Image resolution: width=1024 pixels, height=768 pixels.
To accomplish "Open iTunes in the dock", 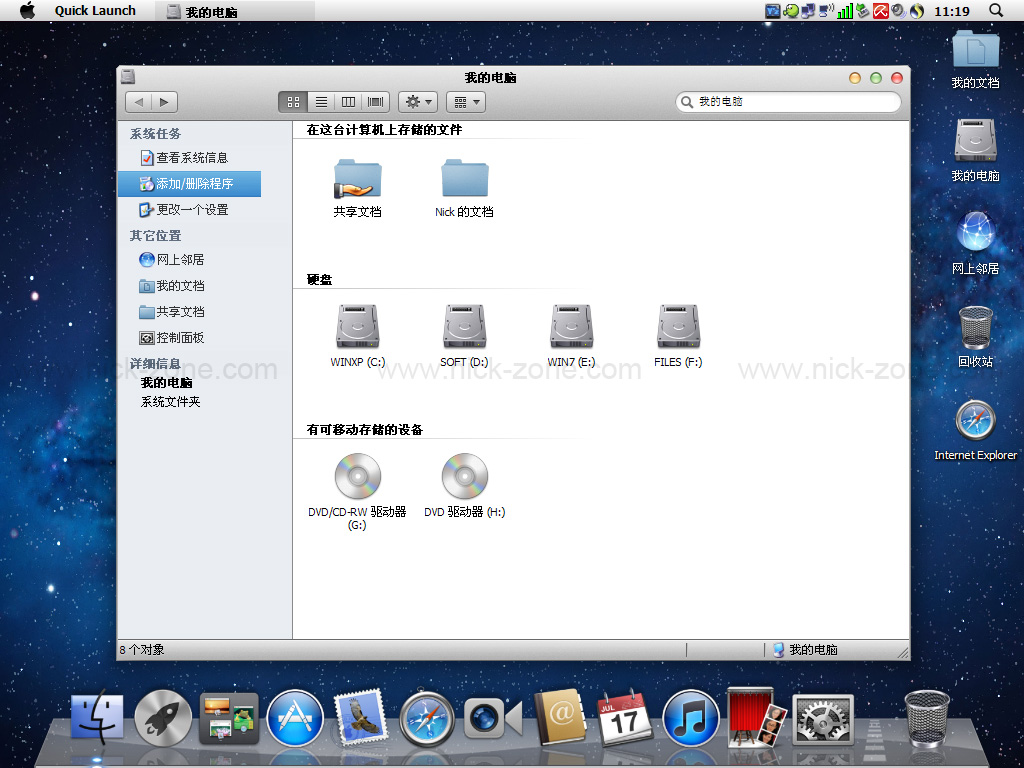I will pyautogui.click(x=691, y=718).
